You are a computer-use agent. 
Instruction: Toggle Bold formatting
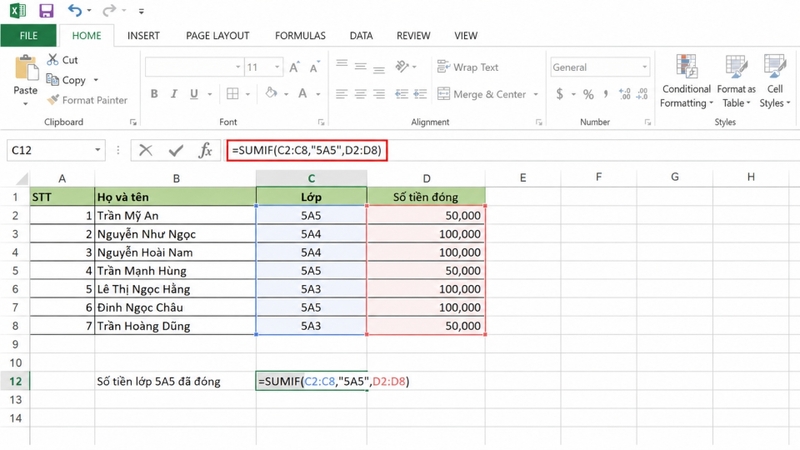pyautogui.click(x=154, y=94)
